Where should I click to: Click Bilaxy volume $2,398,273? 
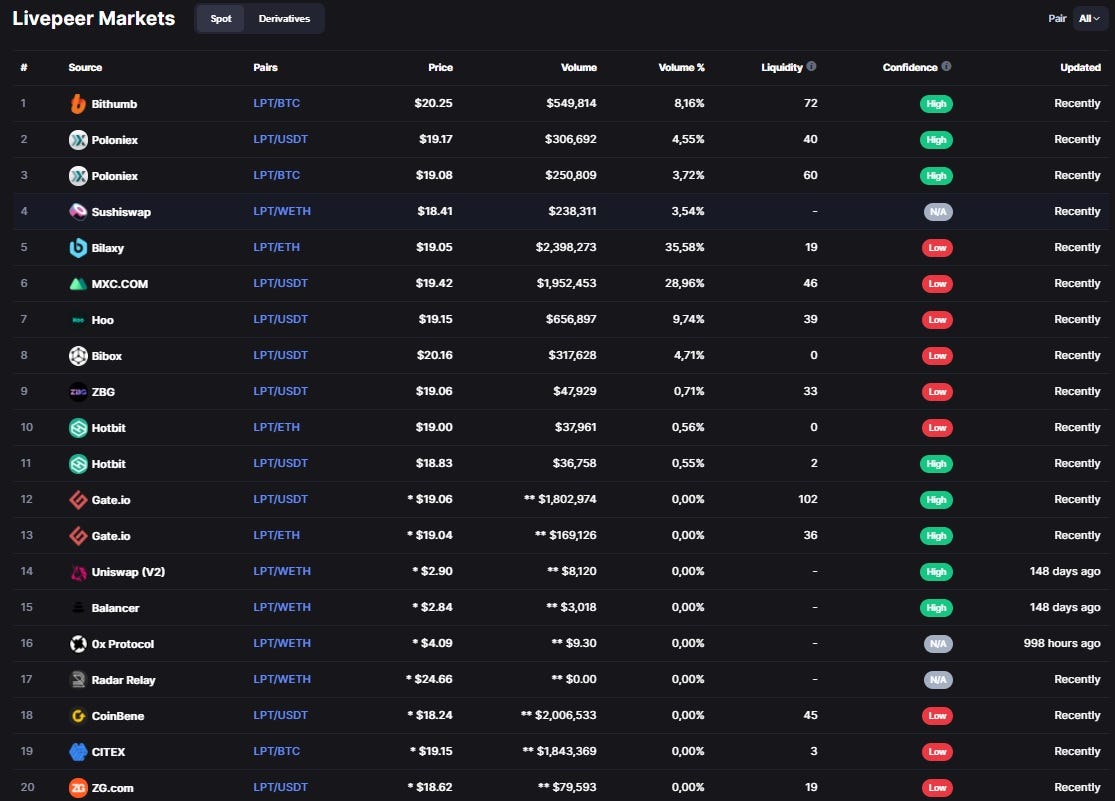pyautogui.click(x=566, y=248)
